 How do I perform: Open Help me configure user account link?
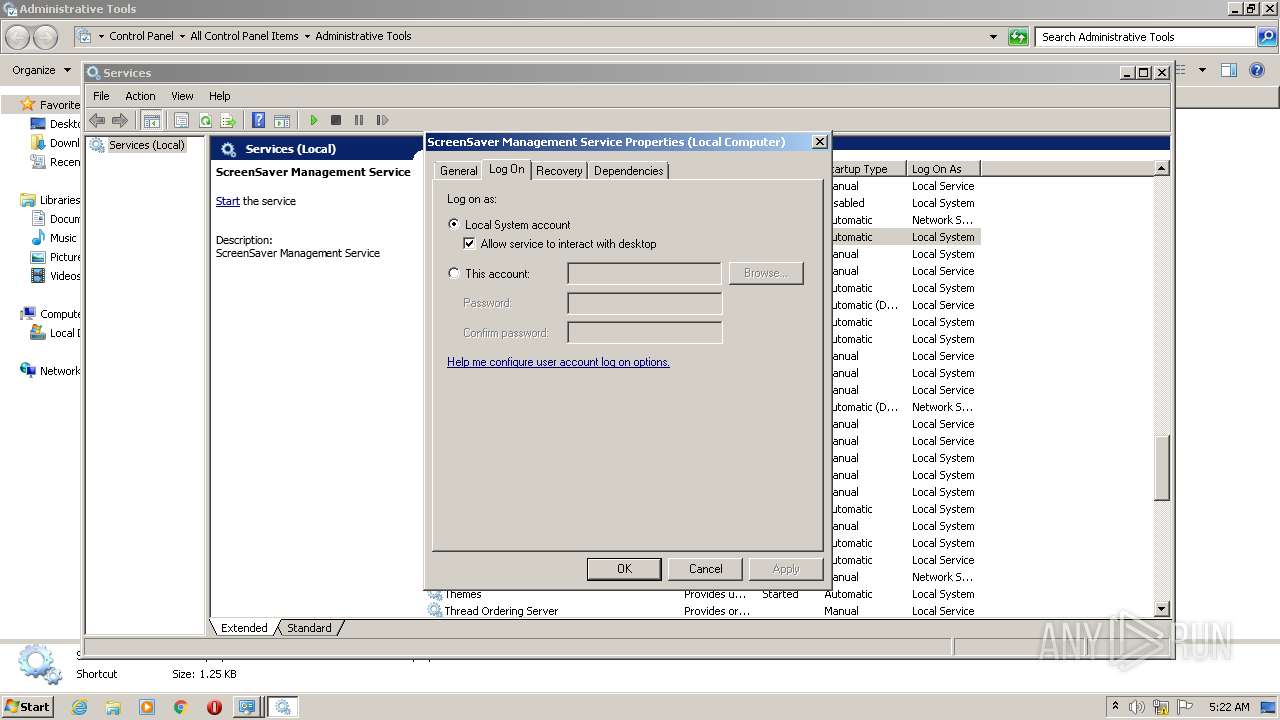(558, 362)
